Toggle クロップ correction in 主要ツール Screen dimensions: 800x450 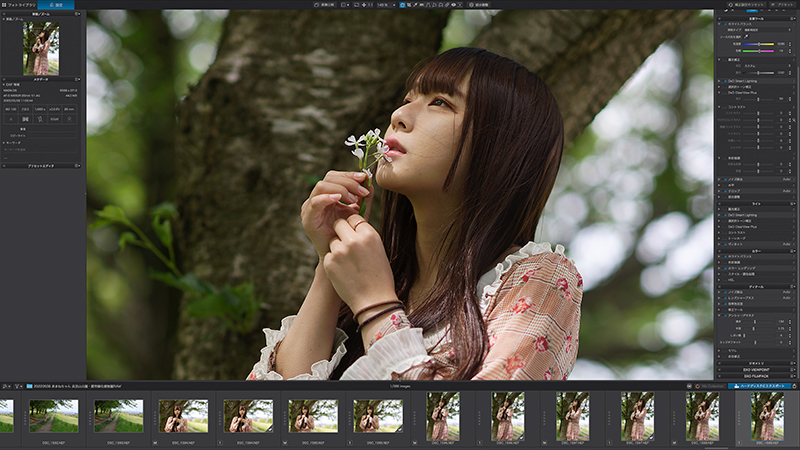(x=726, y=191)
